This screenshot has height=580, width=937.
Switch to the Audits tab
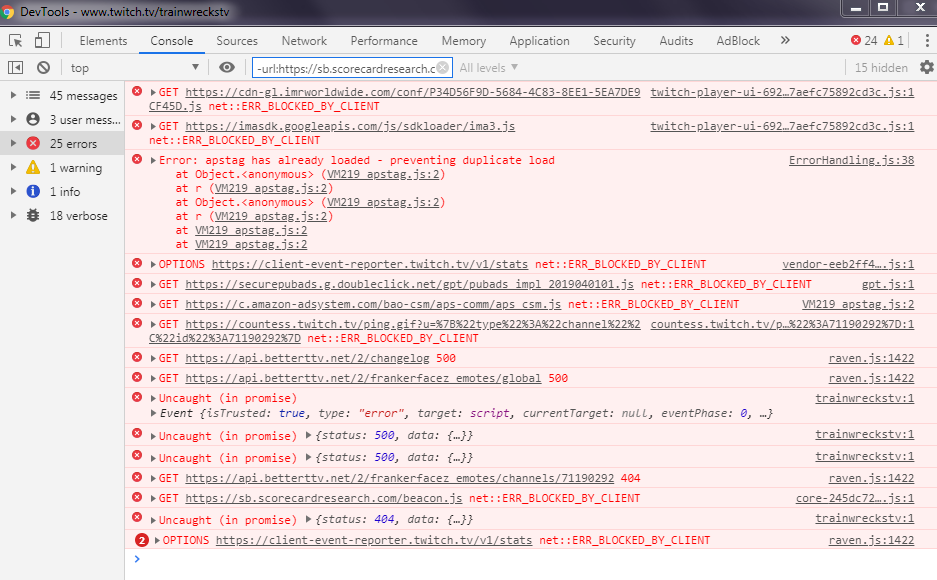coord(676,41)
